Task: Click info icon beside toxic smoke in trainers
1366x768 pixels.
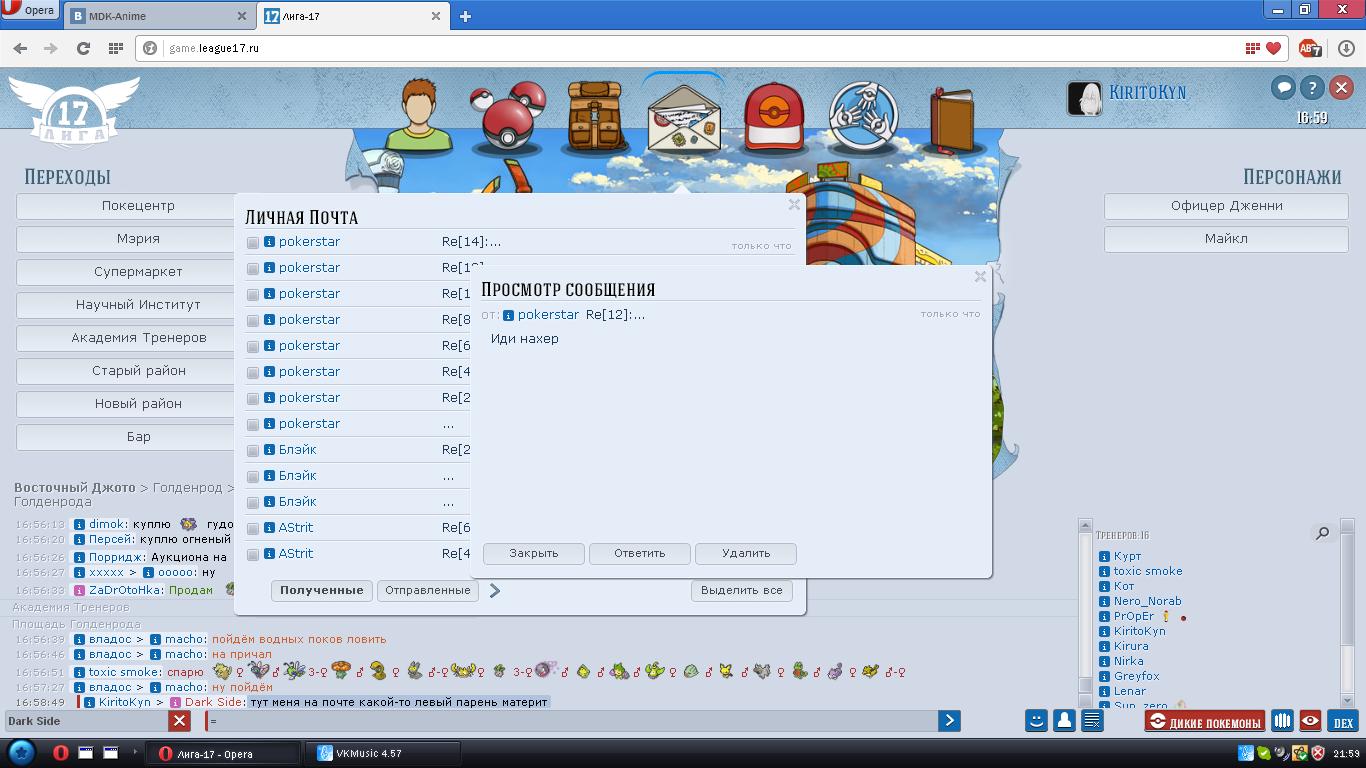Action: (x=1104, y=571)
